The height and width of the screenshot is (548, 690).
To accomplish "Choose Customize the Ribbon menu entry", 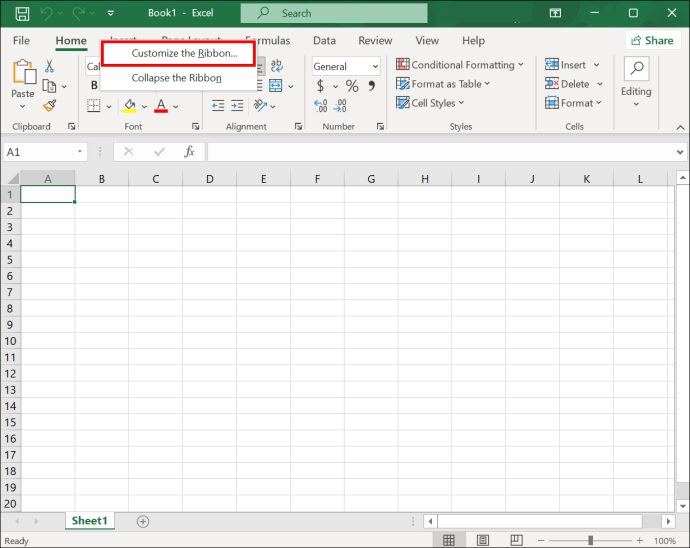I will [x=178, y=53].
